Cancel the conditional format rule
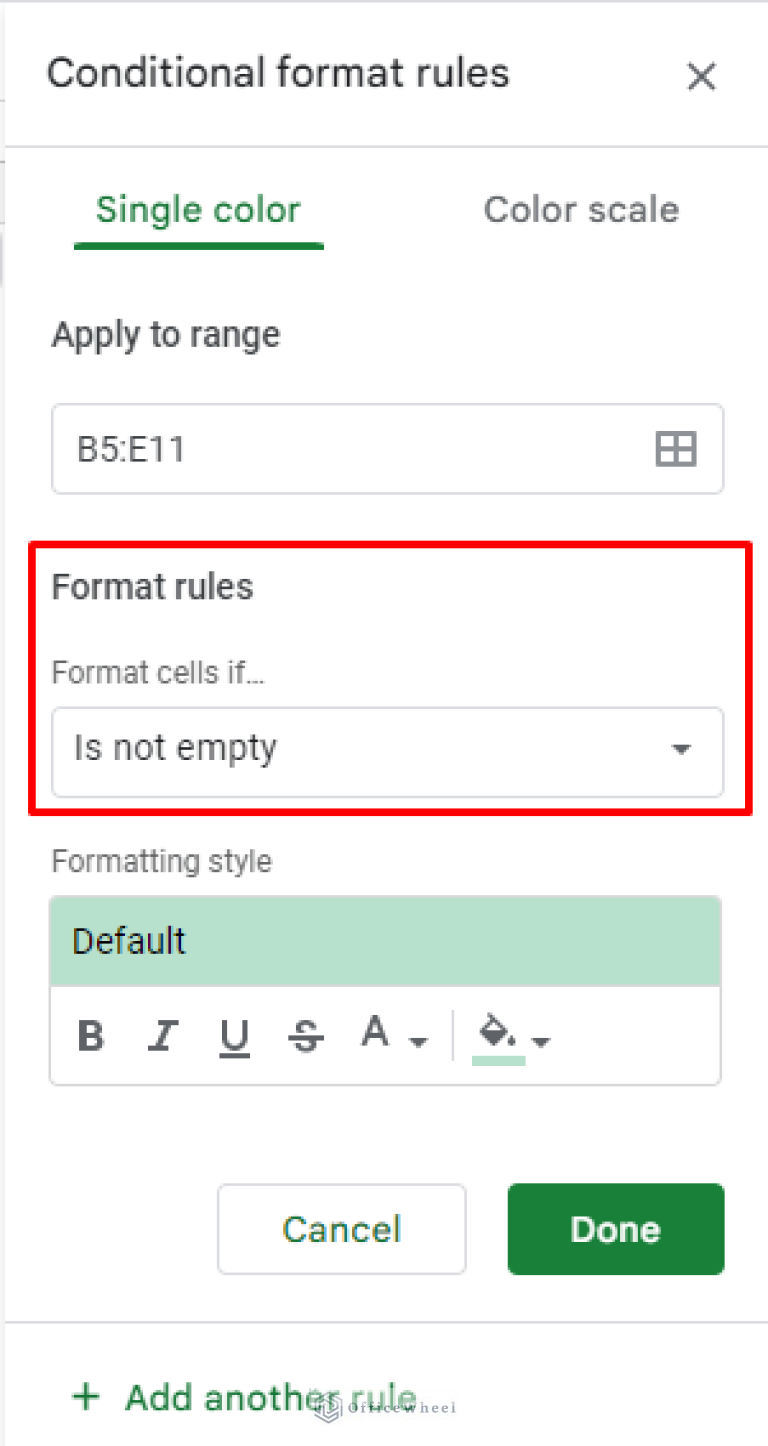 coord(341,1229)
